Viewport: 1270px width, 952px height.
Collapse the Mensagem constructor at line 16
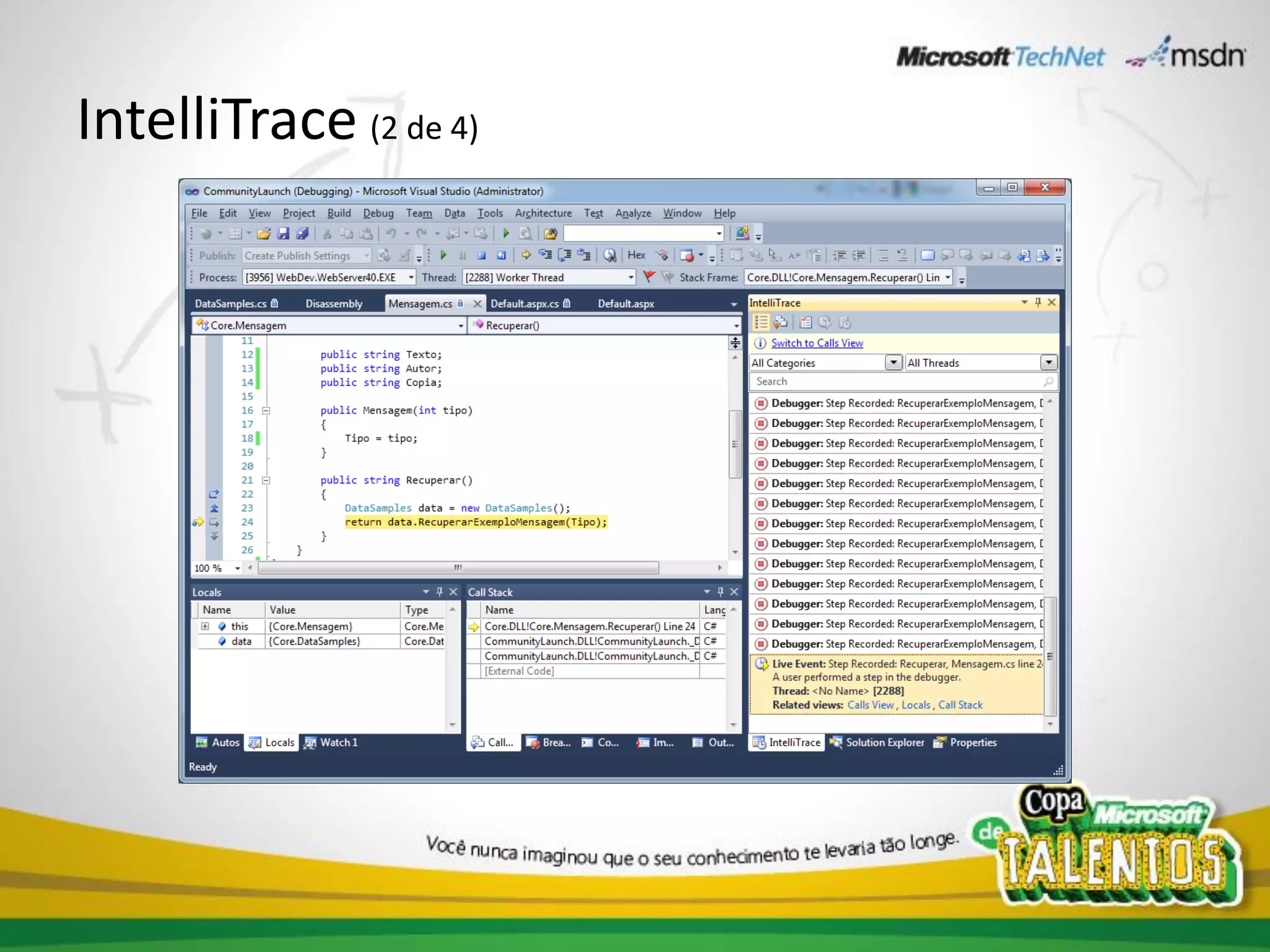[266, 410]
